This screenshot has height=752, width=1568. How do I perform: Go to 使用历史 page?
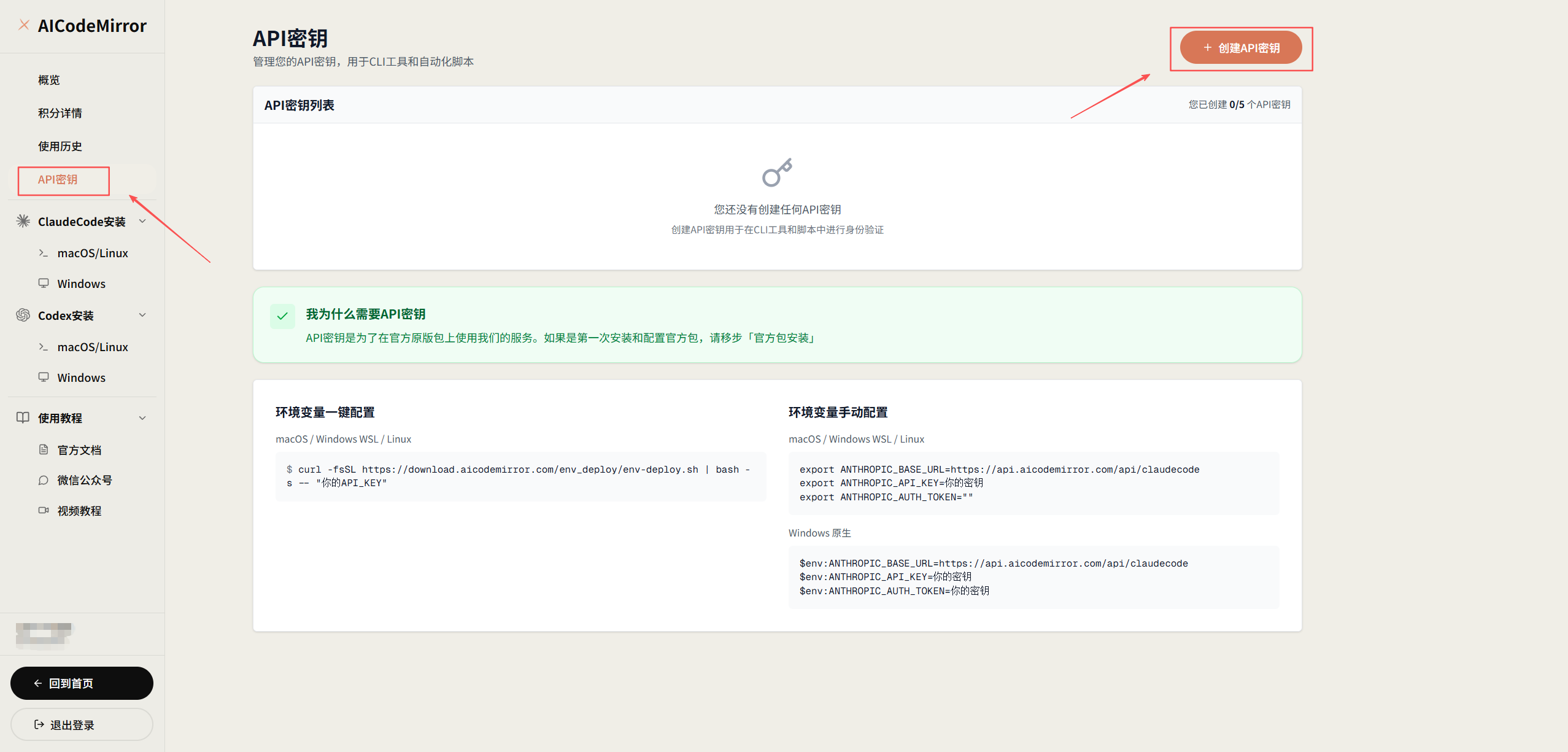click(x=60, y=146)
